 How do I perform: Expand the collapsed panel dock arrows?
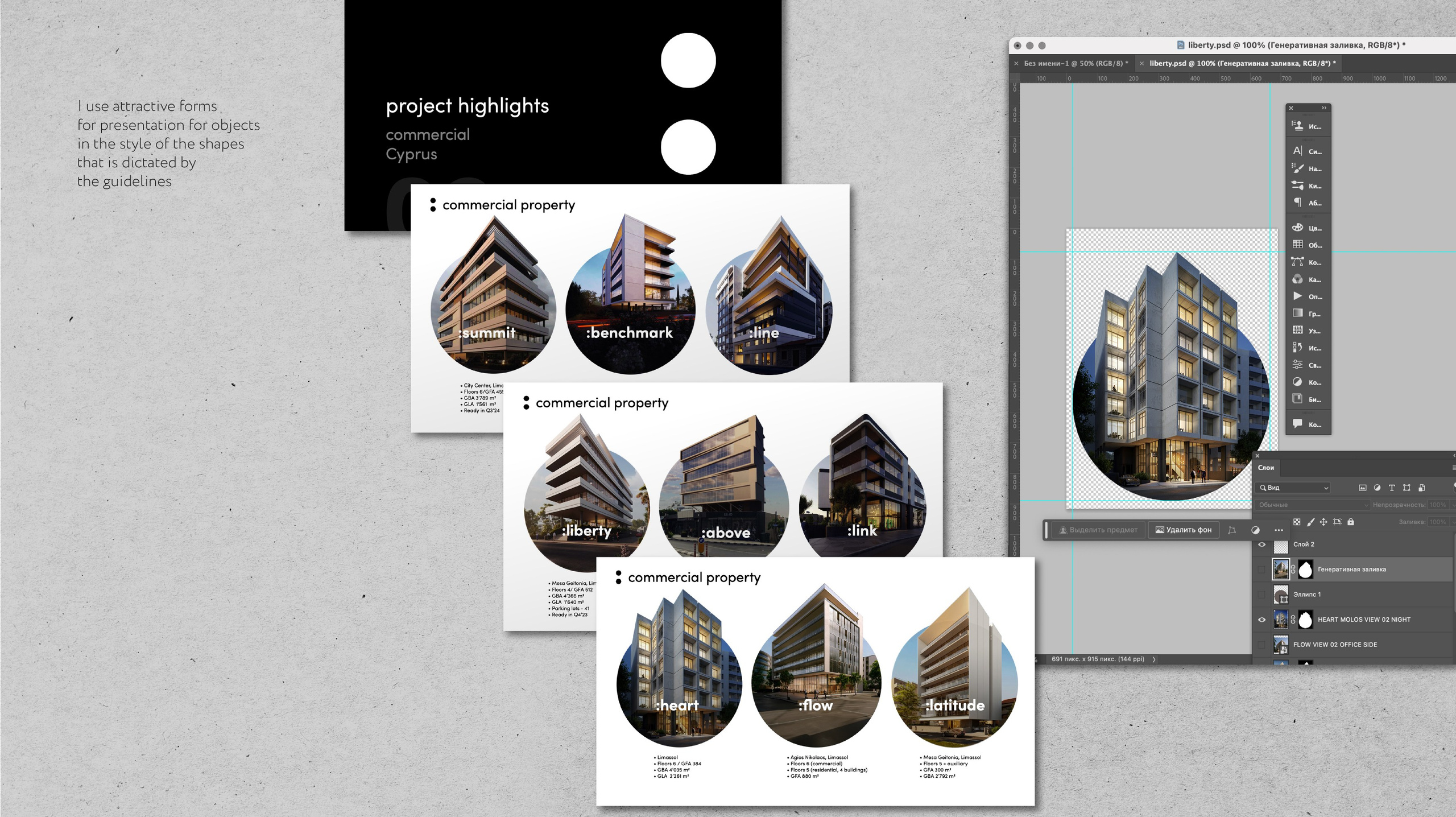point(1324,108)
